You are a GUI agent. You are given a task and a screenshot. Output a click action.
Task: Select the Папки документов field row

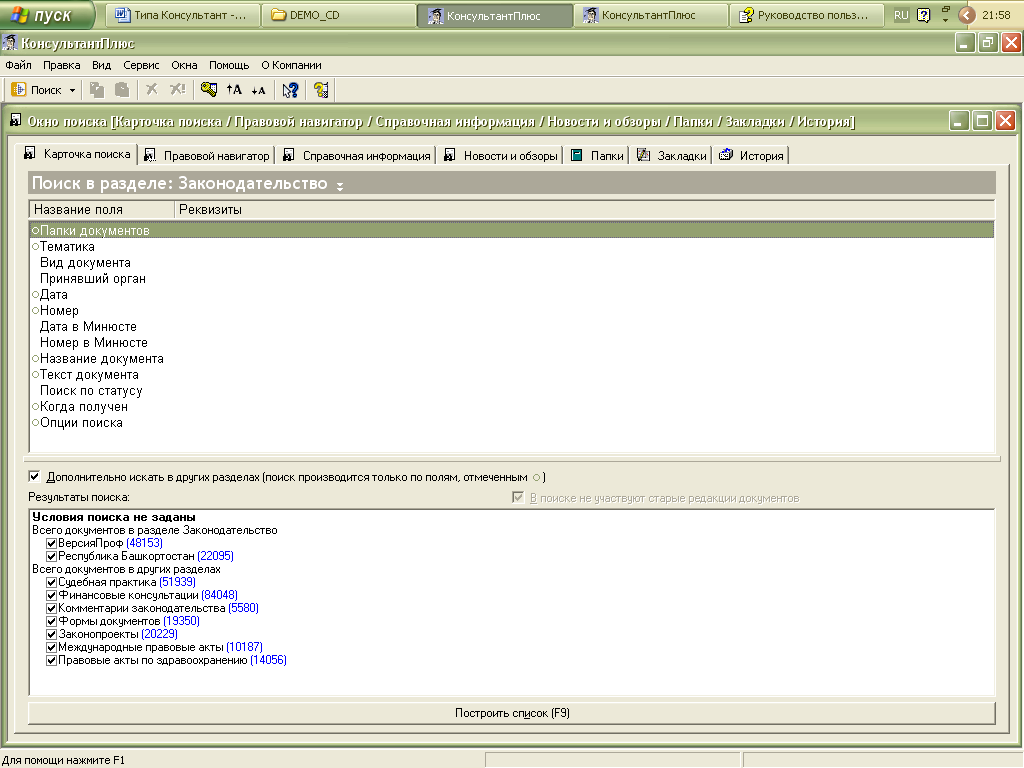511,231
